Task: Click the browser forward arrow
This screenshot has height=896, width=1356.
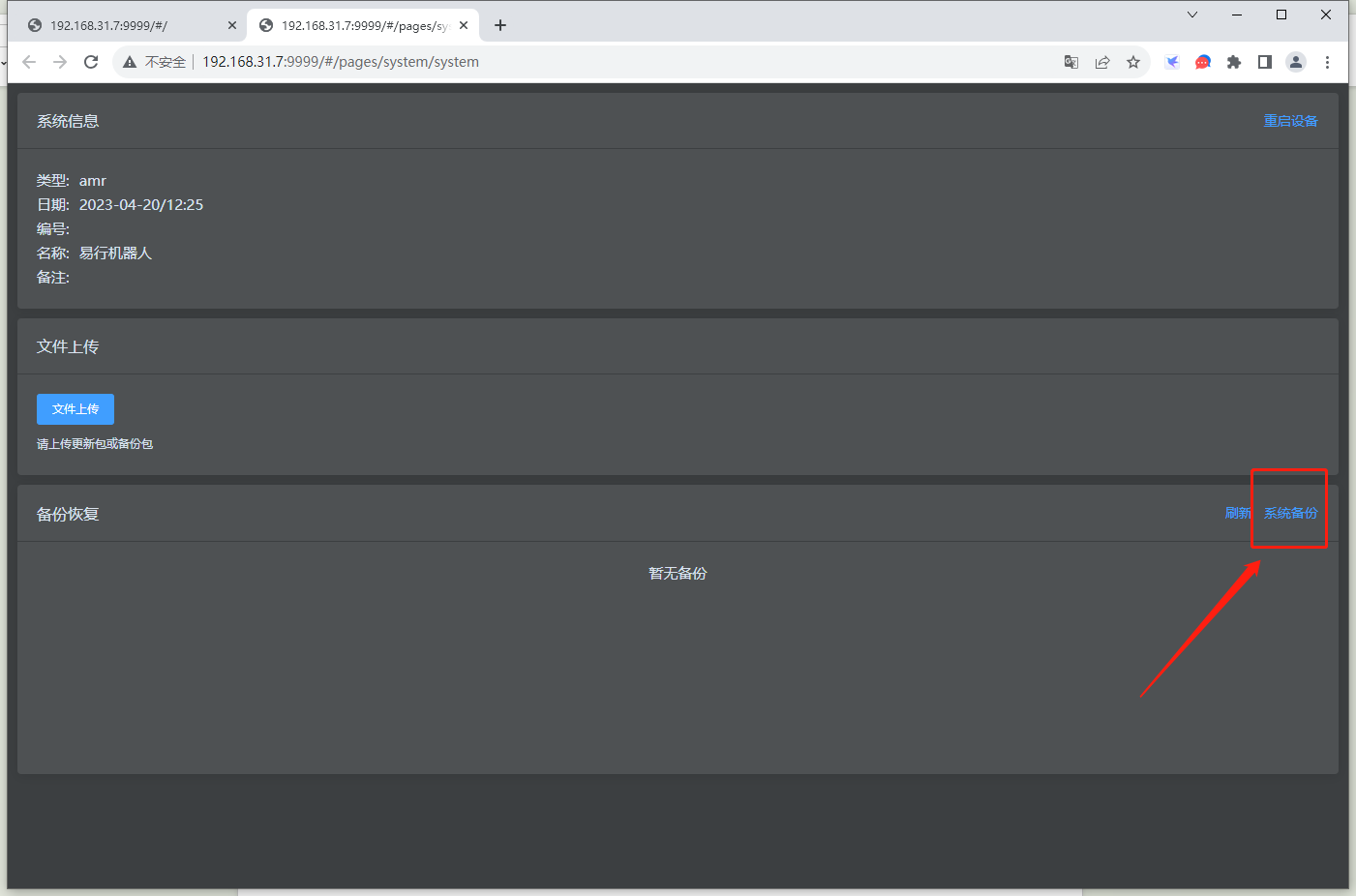Action: tap(60, 62)
